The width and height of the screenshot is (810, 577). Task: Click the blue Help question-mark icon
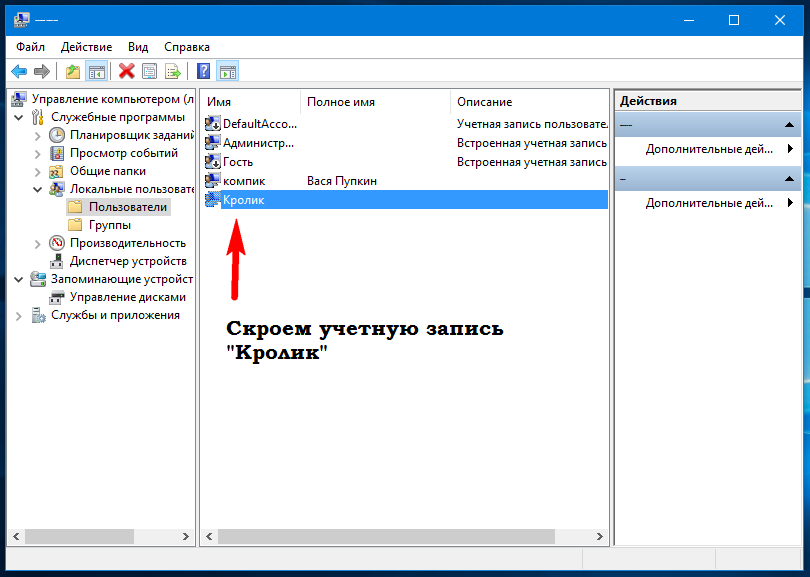[204, 71]
